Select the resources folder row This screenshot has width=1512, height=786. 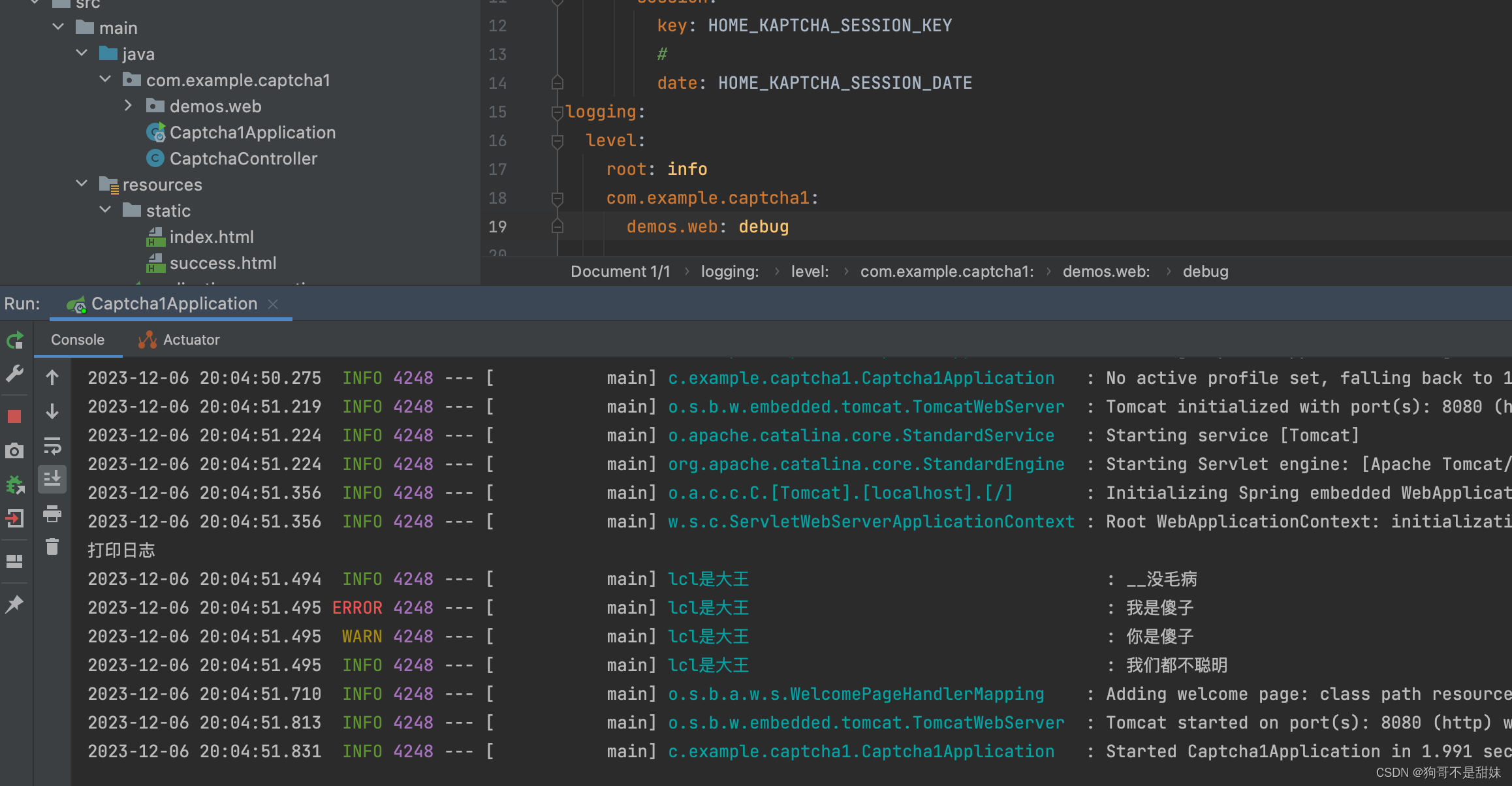(x=162, y=185)
